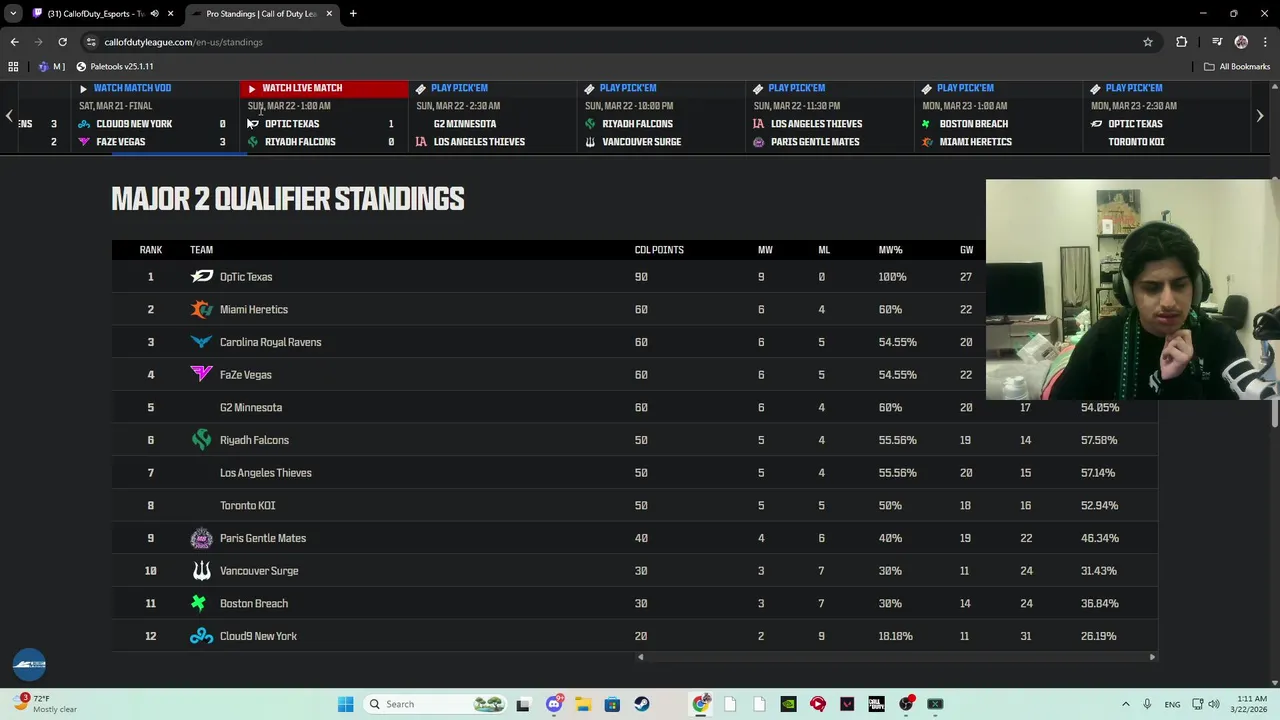Viewport: 1280px width, 720px height.
Task: Switch to the CallofDuty_Esports Twitch tab
Action: [x=103, y=14]
